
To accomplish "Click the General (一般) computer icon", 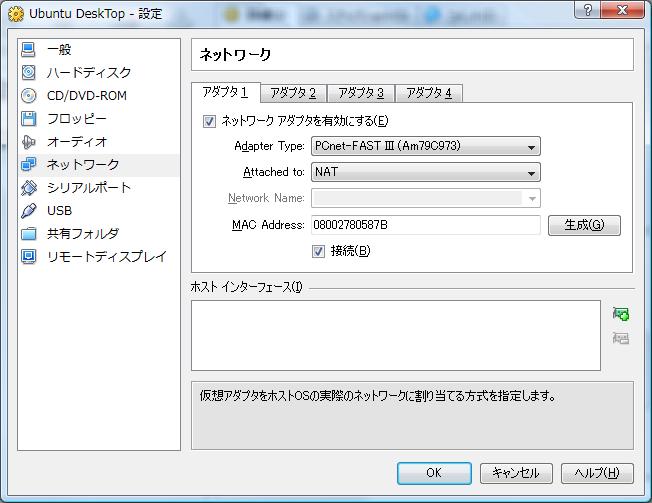I will (28, 49).
